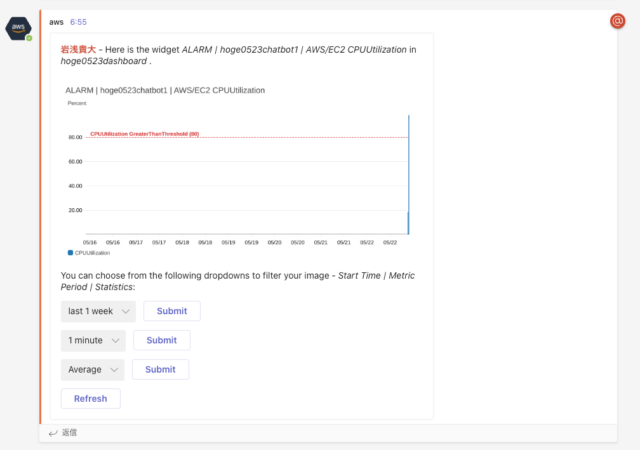Click the 'Start Time | Metric Period | Statistics' text
Viewport: 640px width, 450px height.
238,281
